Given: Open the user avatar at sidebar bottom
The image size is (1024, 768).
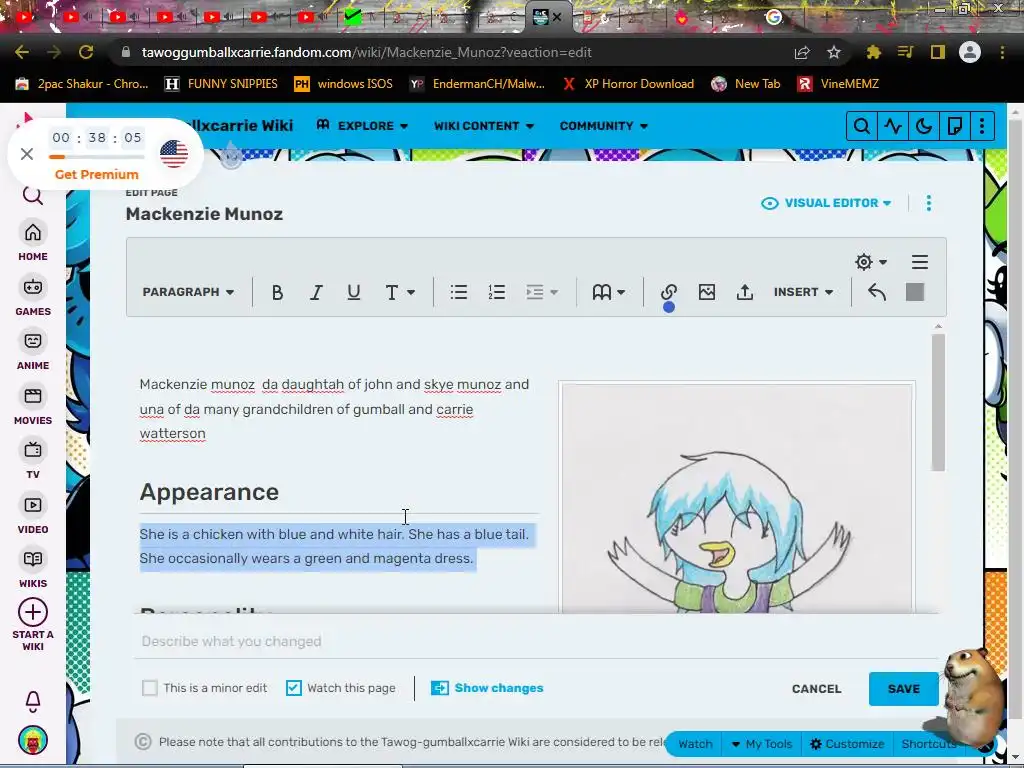Looking at the screenshot, I should 33,741.
